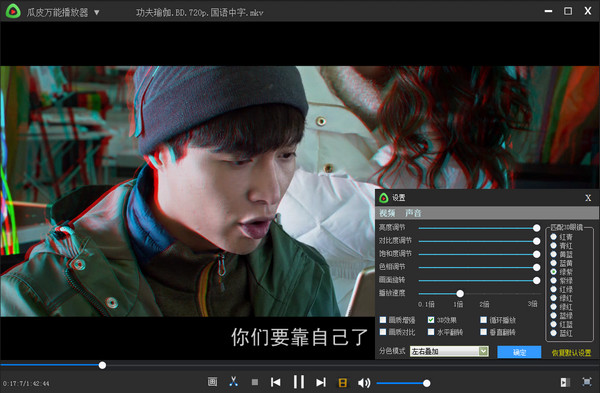This screenshot has height=393, width=600.
Task: Open the 瓜皮万能播放器 title dropdown arrow
Action: [97, 13]
